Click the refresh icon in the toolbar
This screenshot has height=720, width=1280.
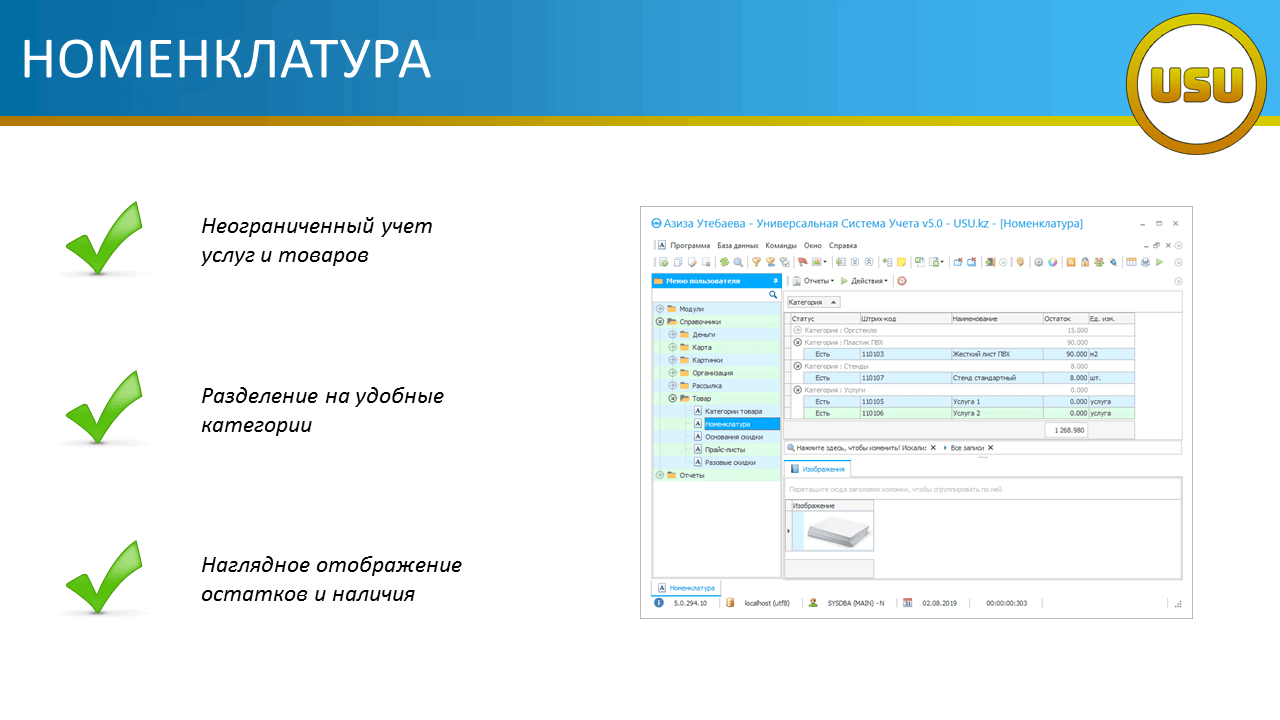click(724, 263)
